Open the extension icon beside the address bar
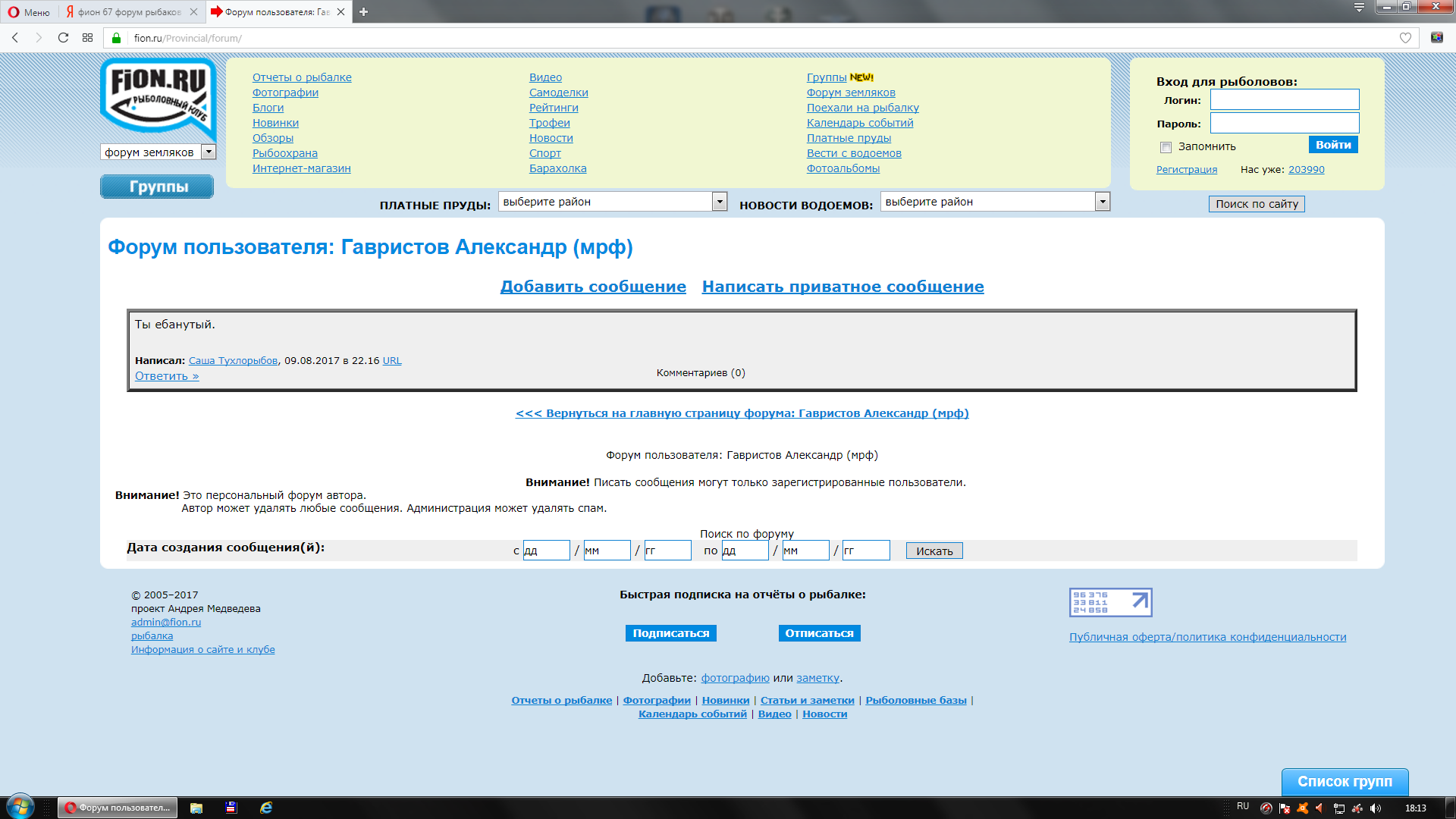 pos(1437,38)
